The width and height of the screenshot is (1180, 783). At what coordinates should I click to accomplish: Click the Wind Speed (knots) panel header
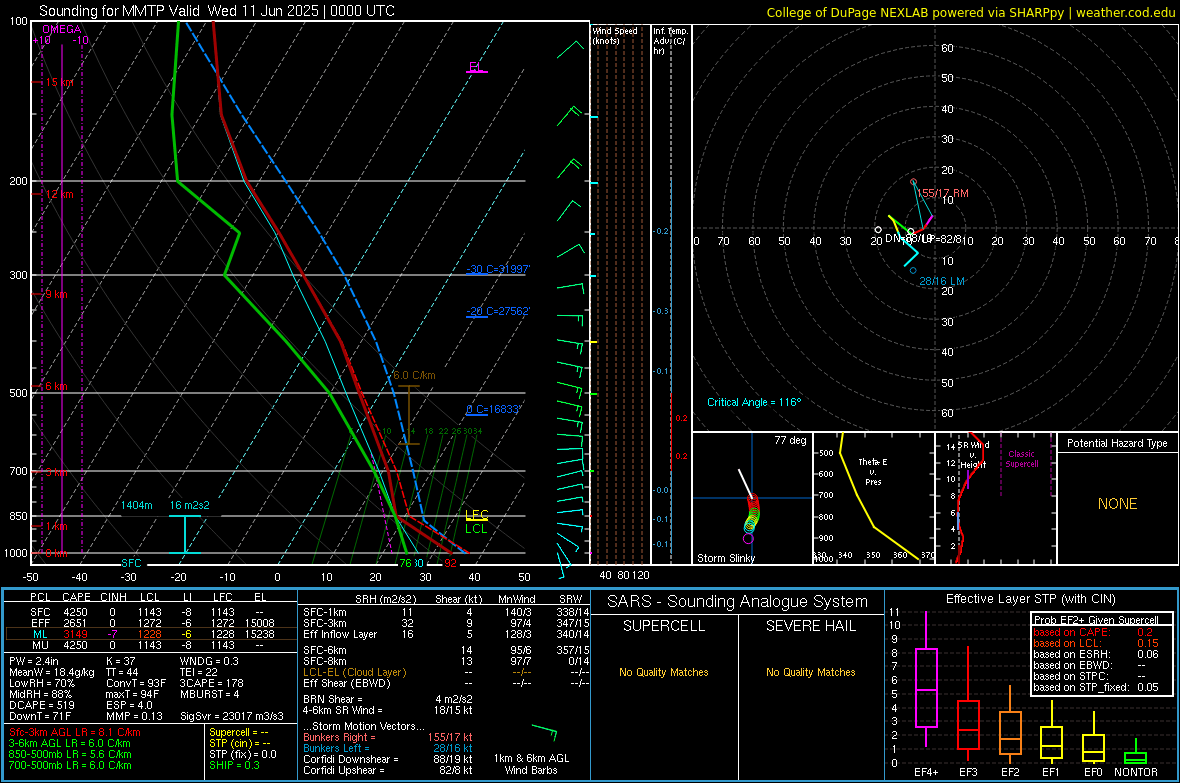pyautogui.click(x=615, y=36)
